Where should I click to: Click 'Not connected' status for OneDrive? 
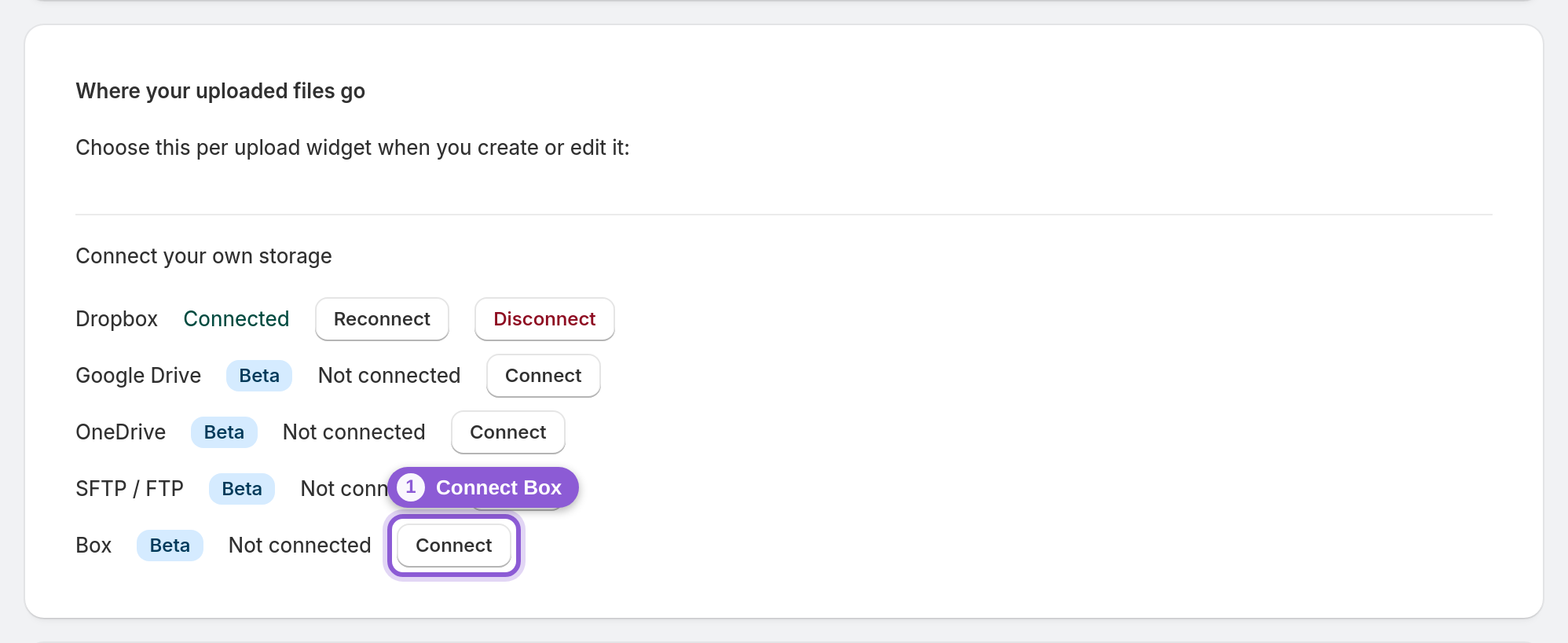354,432
